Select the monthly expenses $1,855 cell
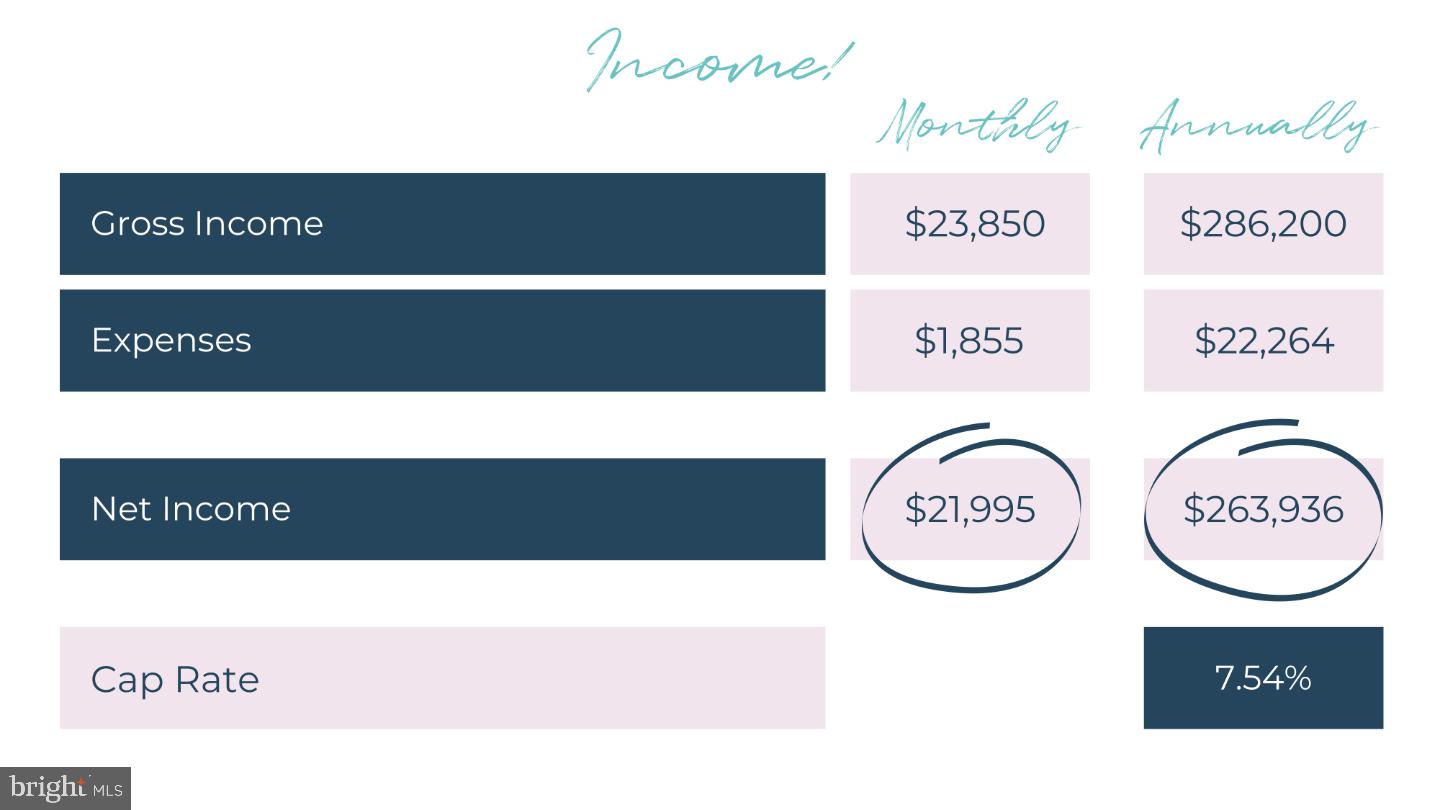The image size is (1440, 810). coord(970,340)
